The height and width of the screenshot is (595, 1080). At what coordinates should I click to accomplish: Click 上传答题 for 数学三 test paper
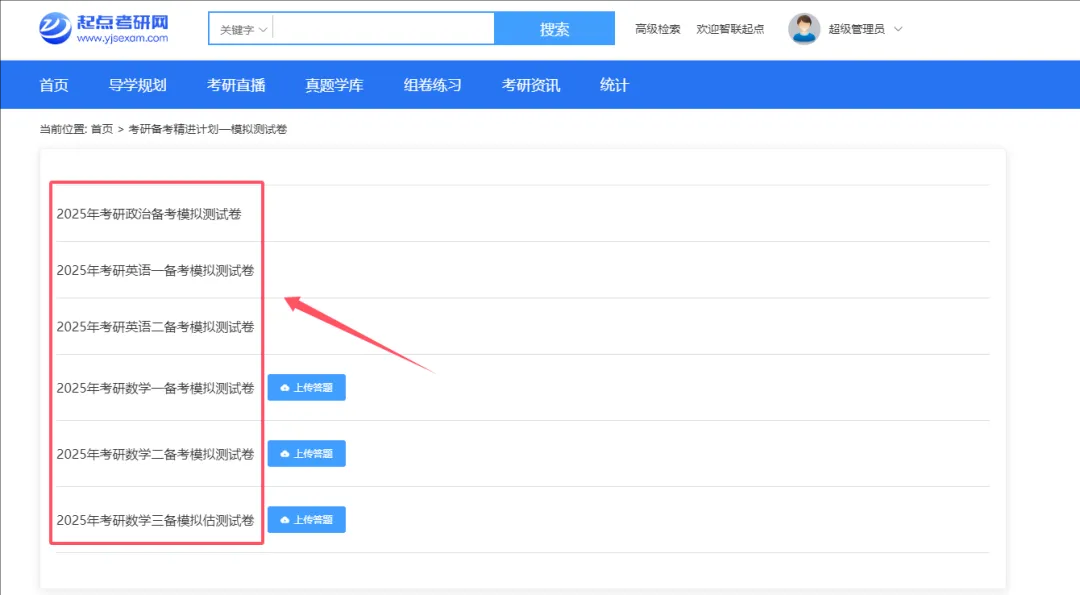click(306, 520)
